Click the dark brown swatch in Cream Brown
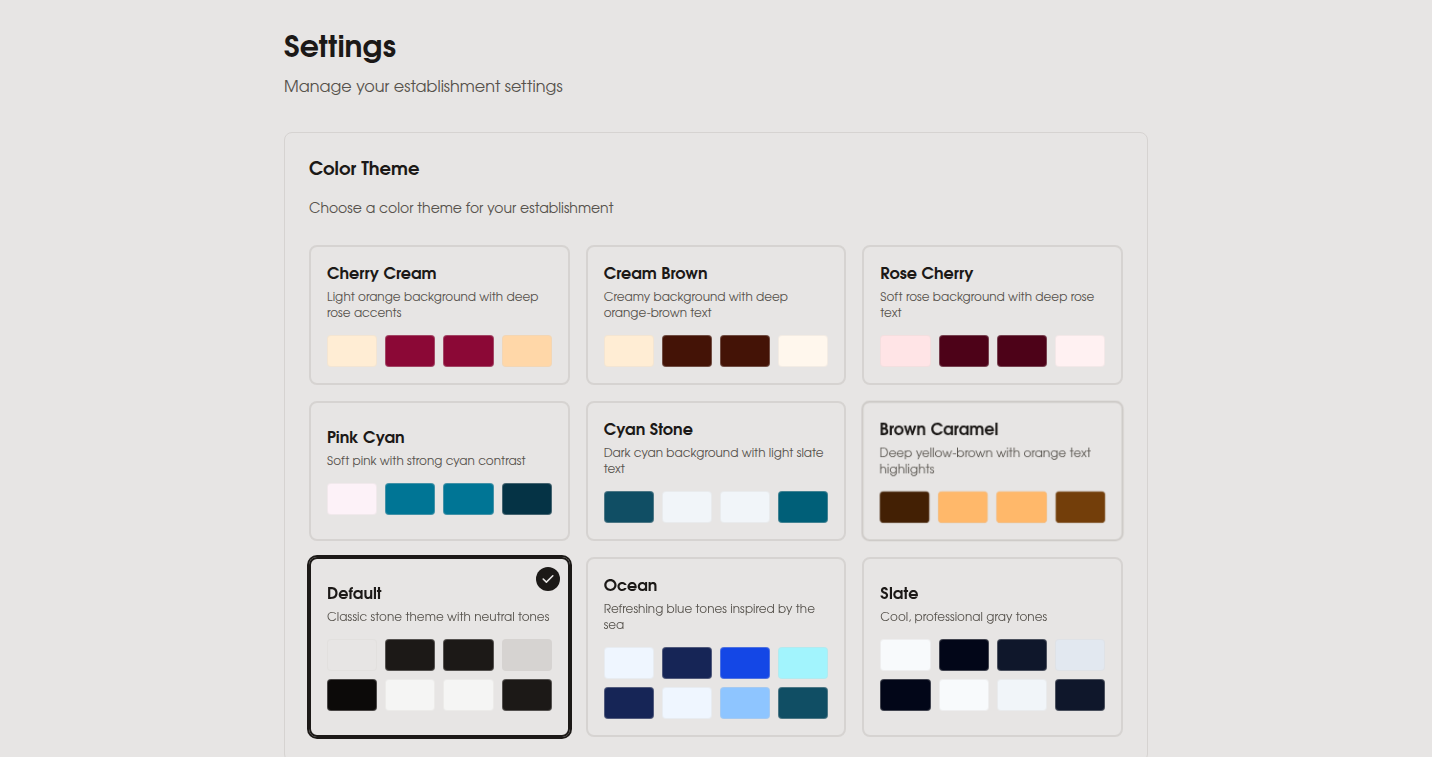Viewport: 1432px width, 757px height. (687, 351)
